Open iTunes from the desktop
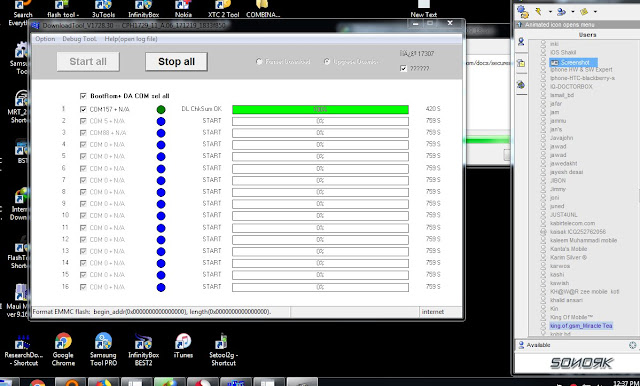Screen dimensions: 640x386 [x=183, y=346]
